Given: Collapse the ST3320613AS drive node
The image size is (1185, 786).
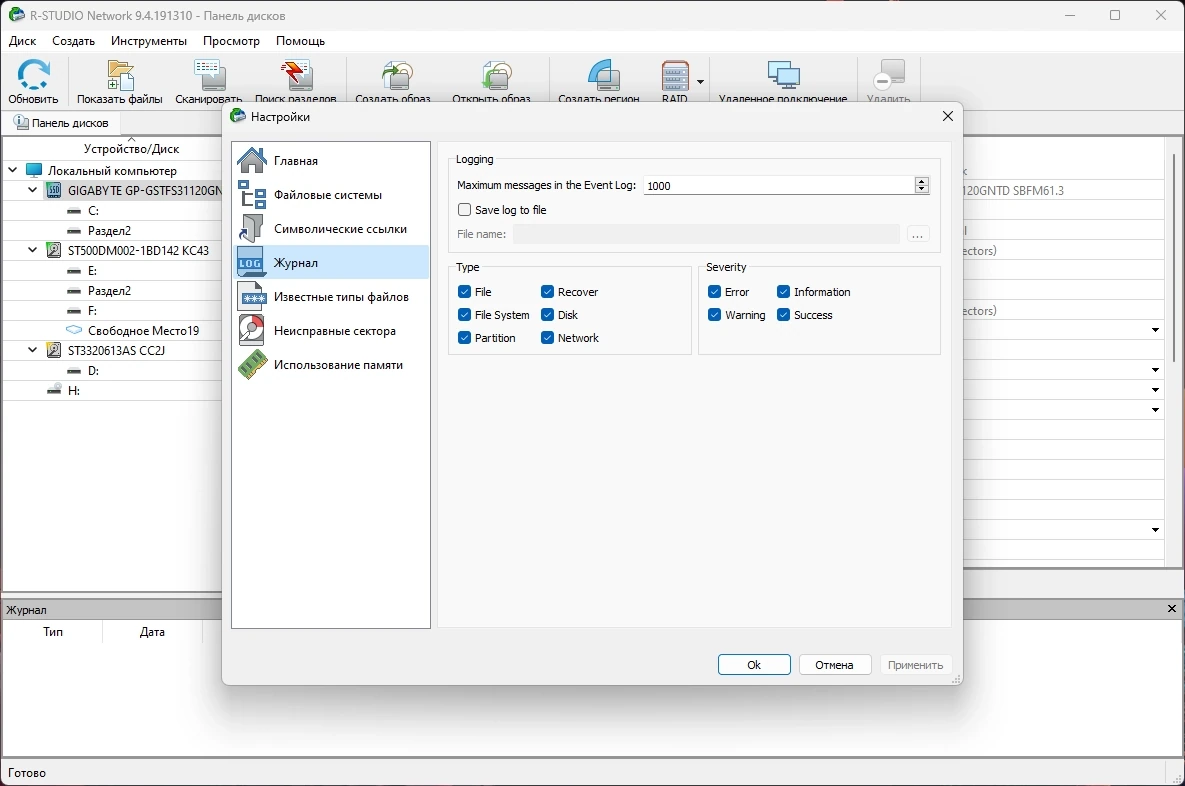Looking at the screenshot, I should point(32,350).
